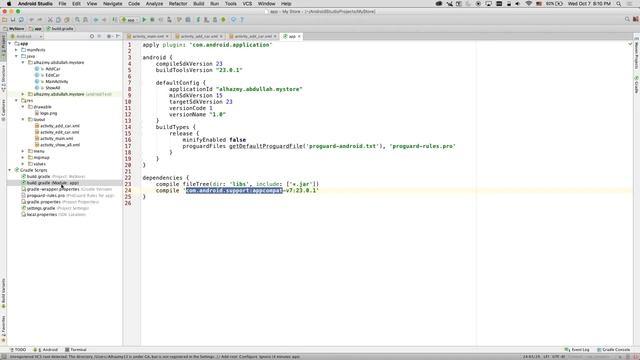The image size is (640, 360).
Task: Collapse the java folder
Action: click(16, 56)
